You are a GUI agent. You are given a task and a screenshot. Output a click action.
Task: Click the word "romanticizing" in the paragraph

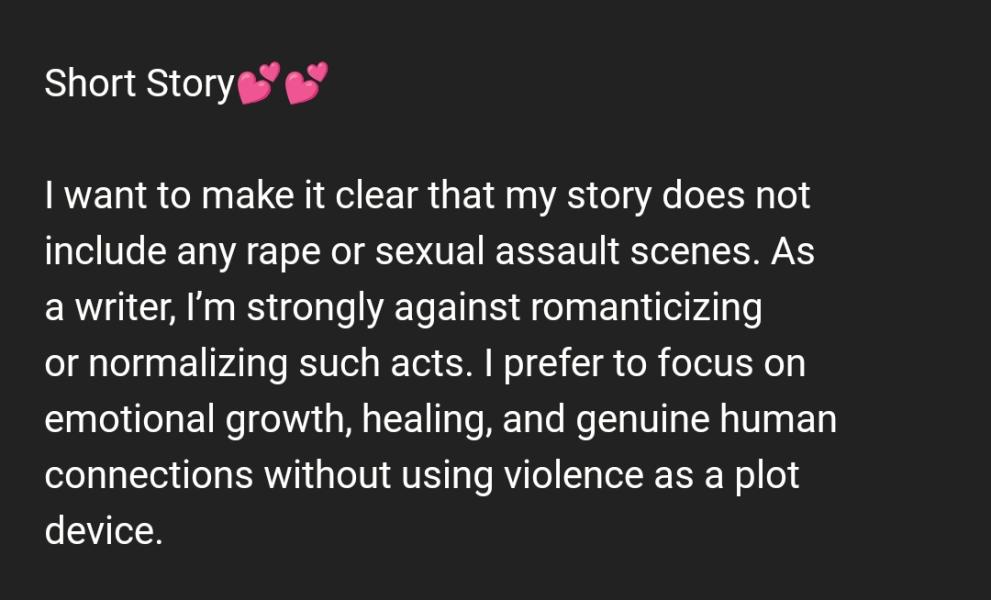pyautogui.click(x=645, y=308)
